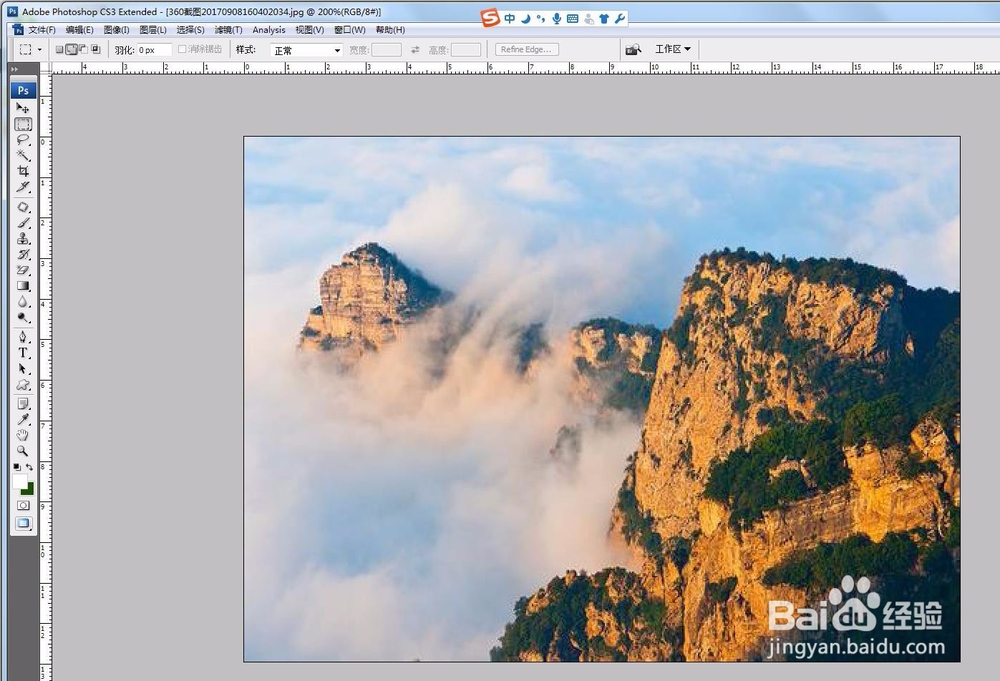This screenshot has width=1000, height=681.
Task: Click the 羽化 feather input field
Action: tap(154, 50)
